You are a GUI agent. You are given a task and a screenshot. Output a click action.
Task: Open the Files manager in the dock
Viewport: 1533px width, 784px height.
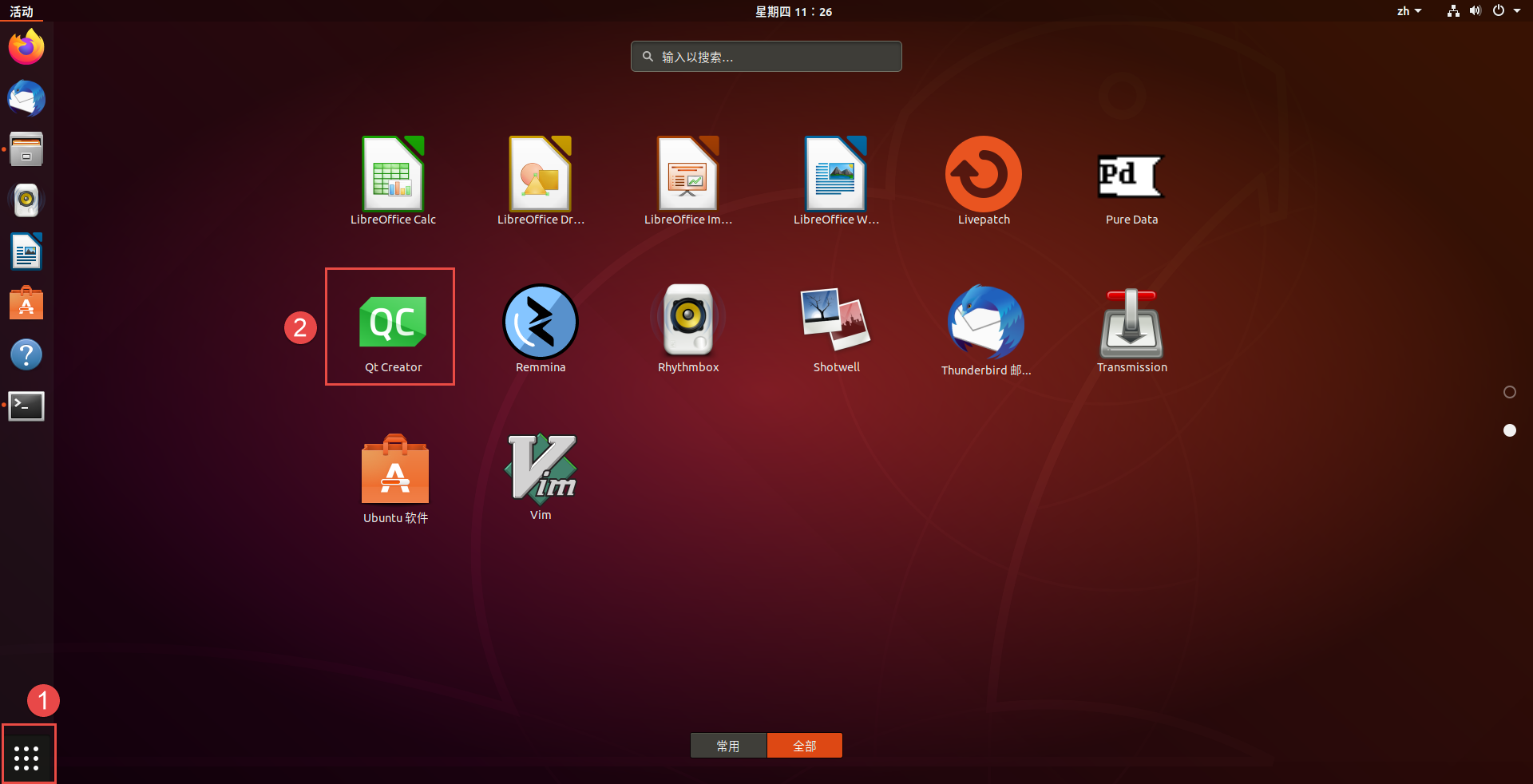(26, 149)
